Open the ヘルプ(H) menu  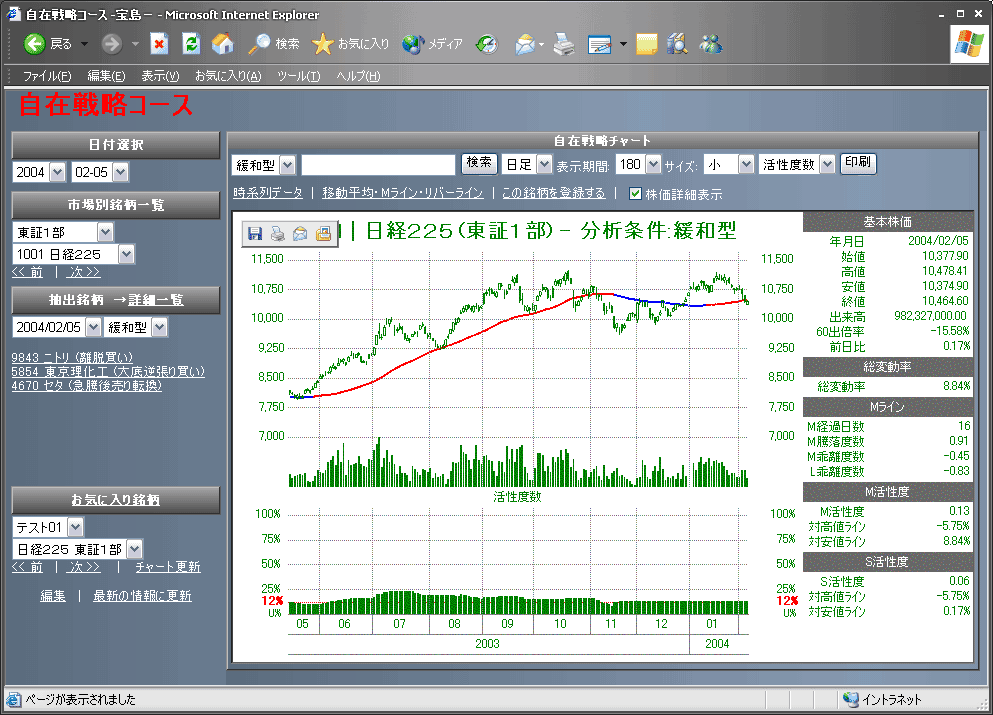click(x=358, y=76)
